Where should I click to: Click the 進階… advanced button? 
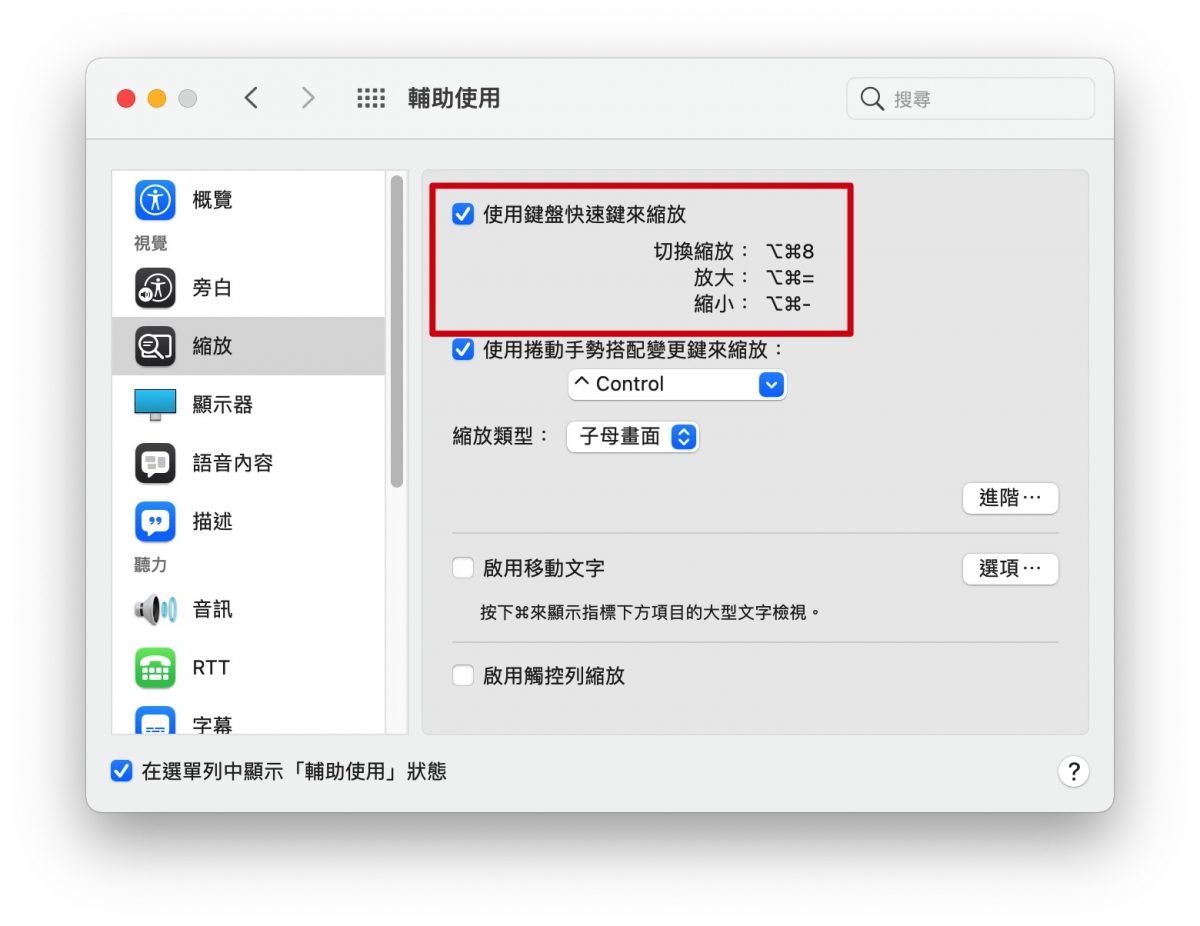(x=1010, y=498)
